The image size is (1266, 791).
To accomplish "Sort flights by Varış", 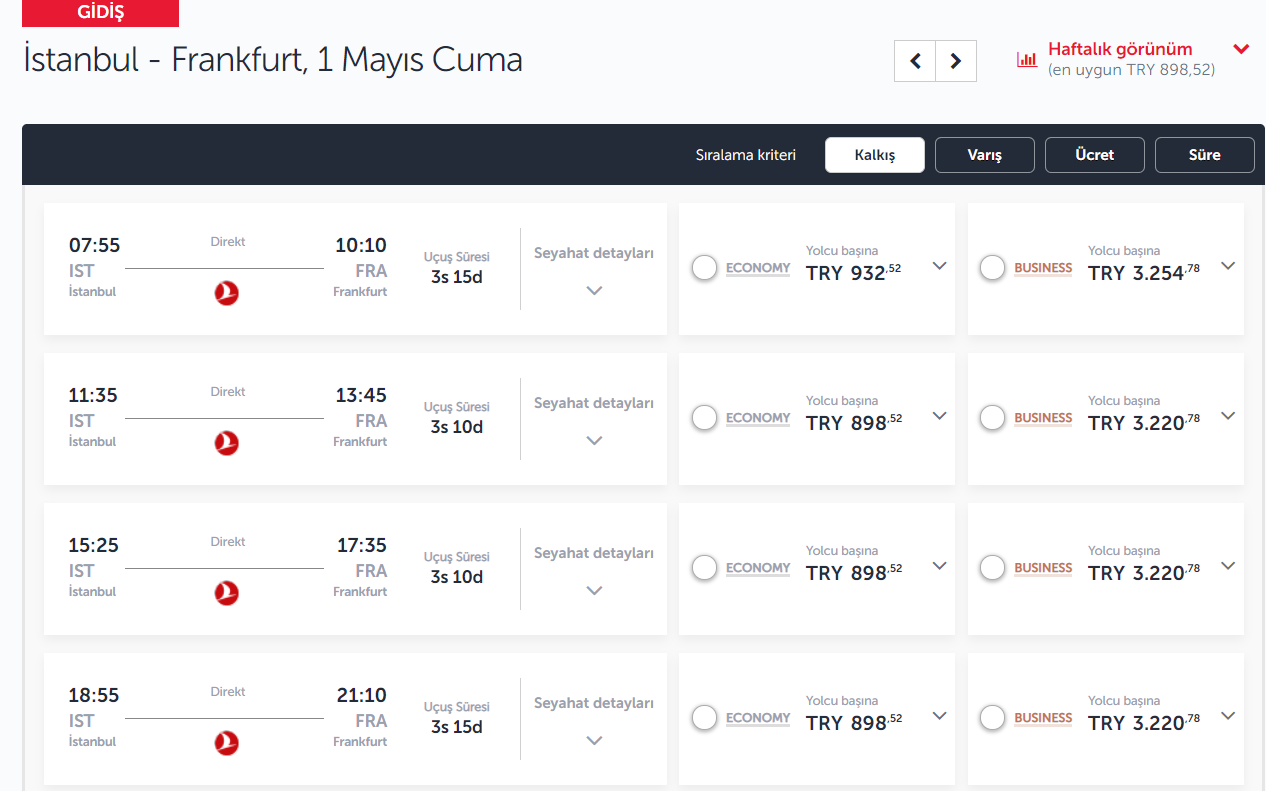I will pos(985,155).
